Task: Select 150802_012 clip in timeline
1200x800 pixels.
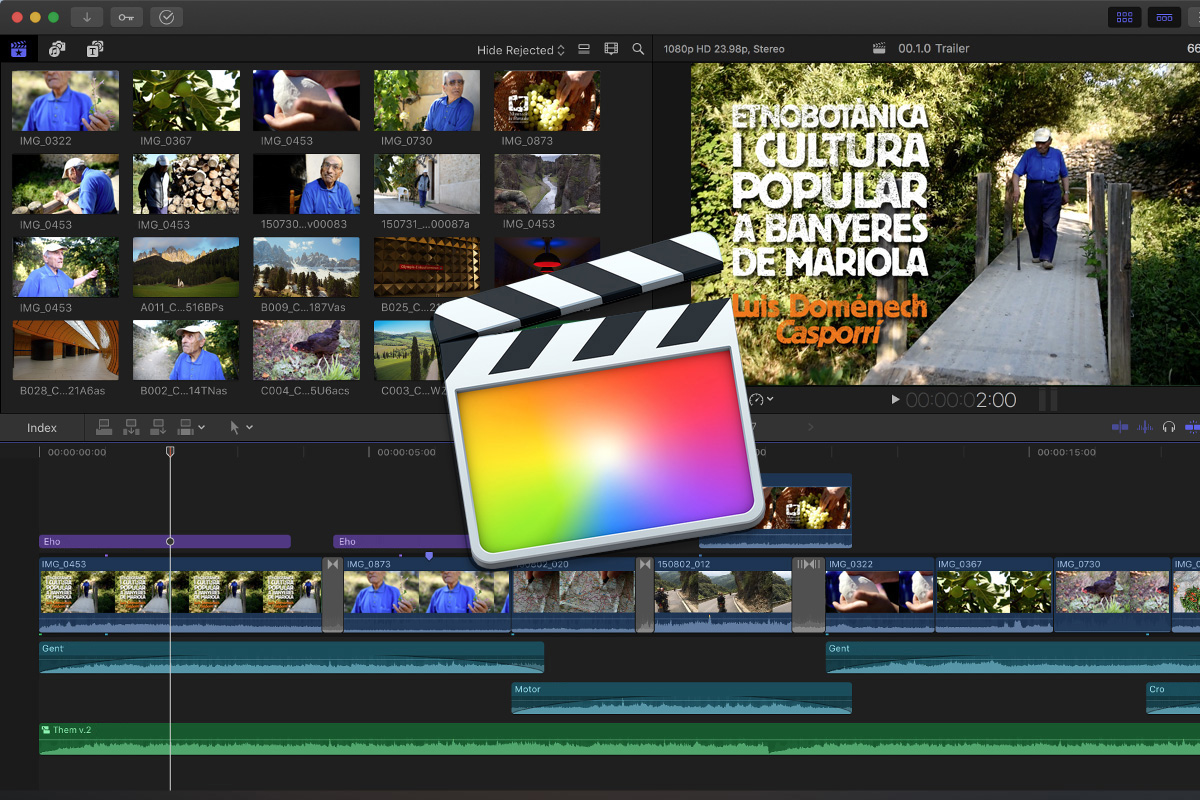Action: click(x=723, y=595)
